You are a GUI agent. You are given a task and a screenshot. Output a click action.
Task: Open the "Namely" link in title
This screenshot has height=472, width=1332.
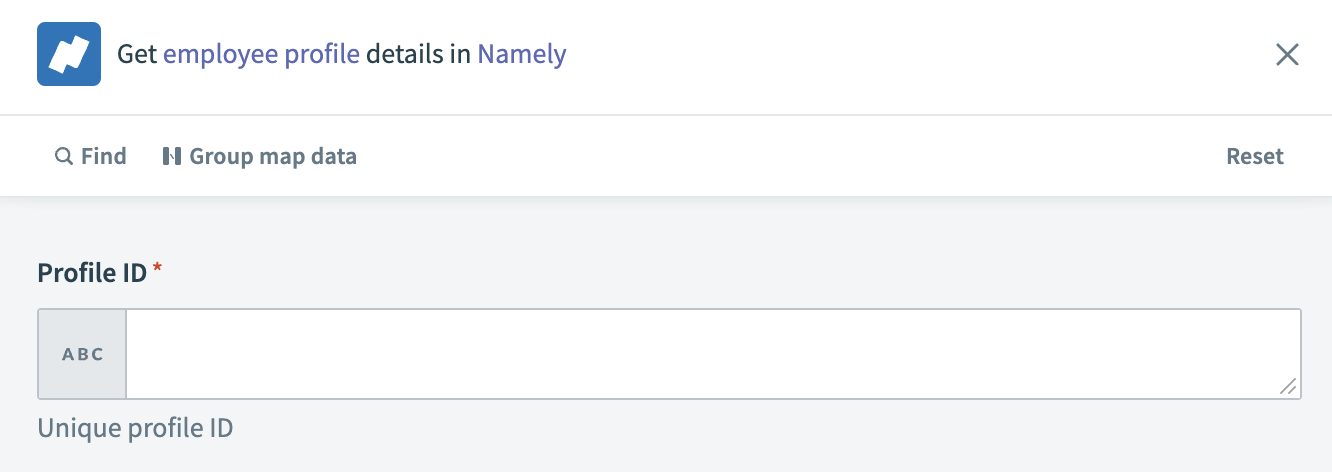tap(522, 54)
